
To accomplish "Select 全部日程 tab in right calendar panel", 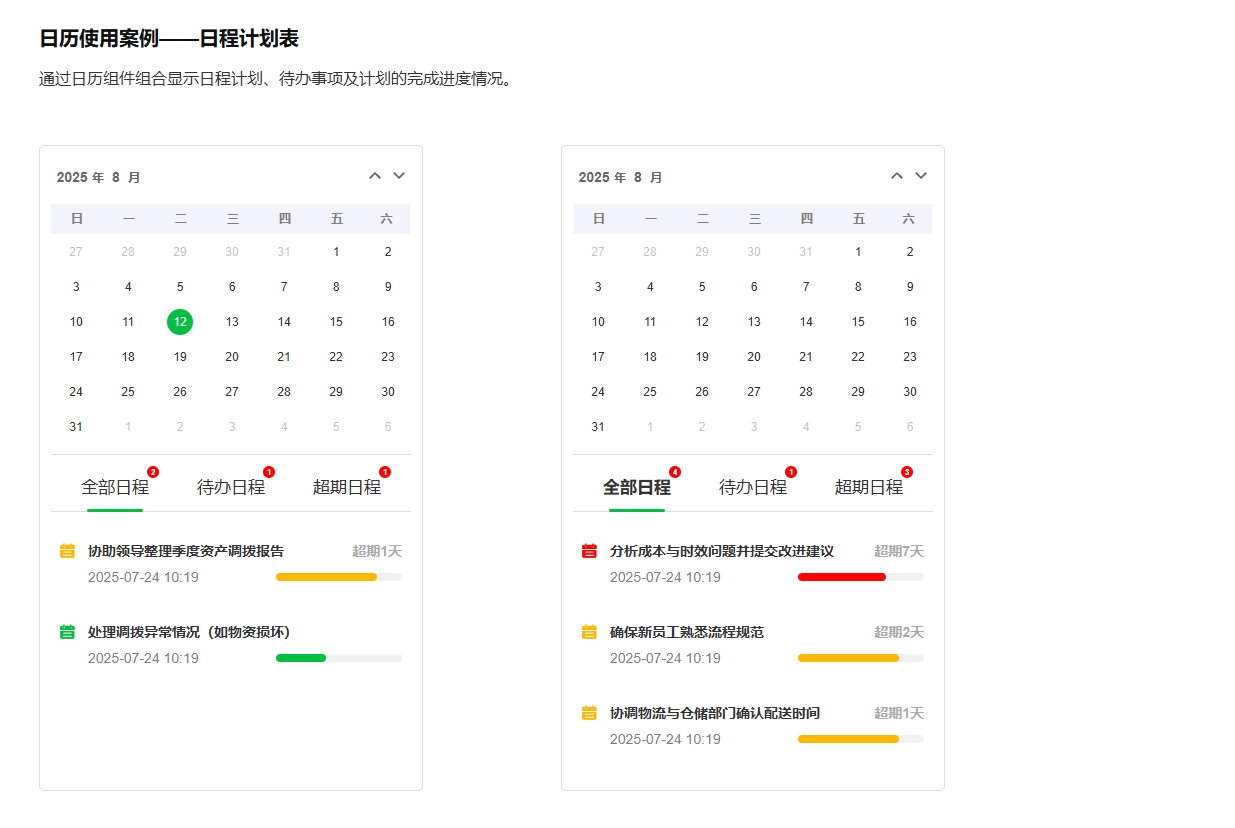I will (x=637, y=488).
